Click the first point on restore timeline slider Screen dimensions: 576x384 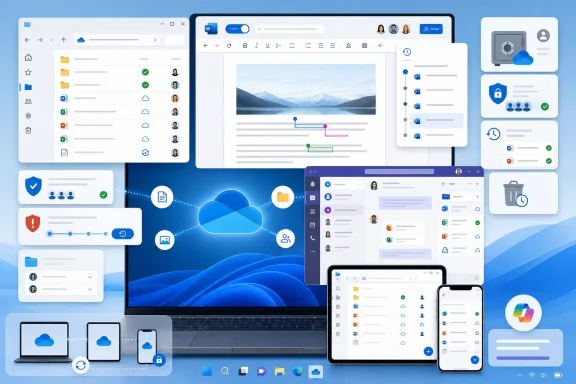50,234
